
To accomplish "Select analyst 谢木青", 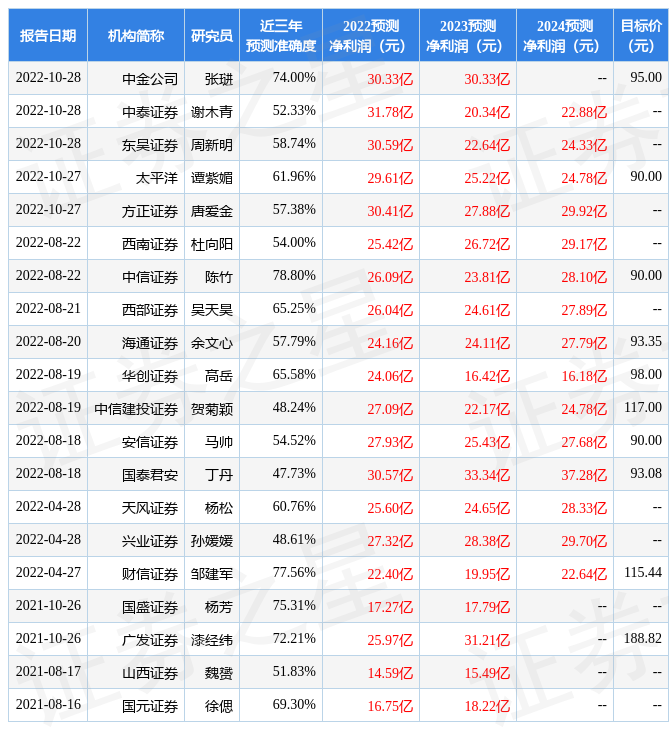I will (x=212, y=112).
